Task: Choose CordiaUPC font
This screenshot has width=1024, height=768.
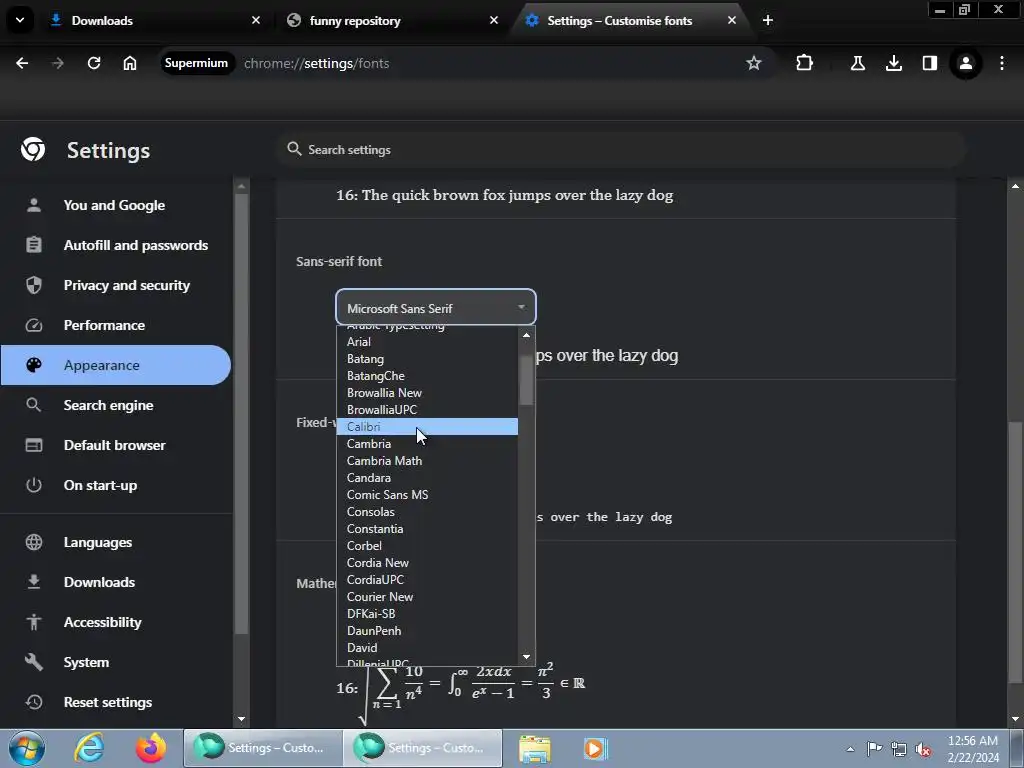Action: point(427,579)
